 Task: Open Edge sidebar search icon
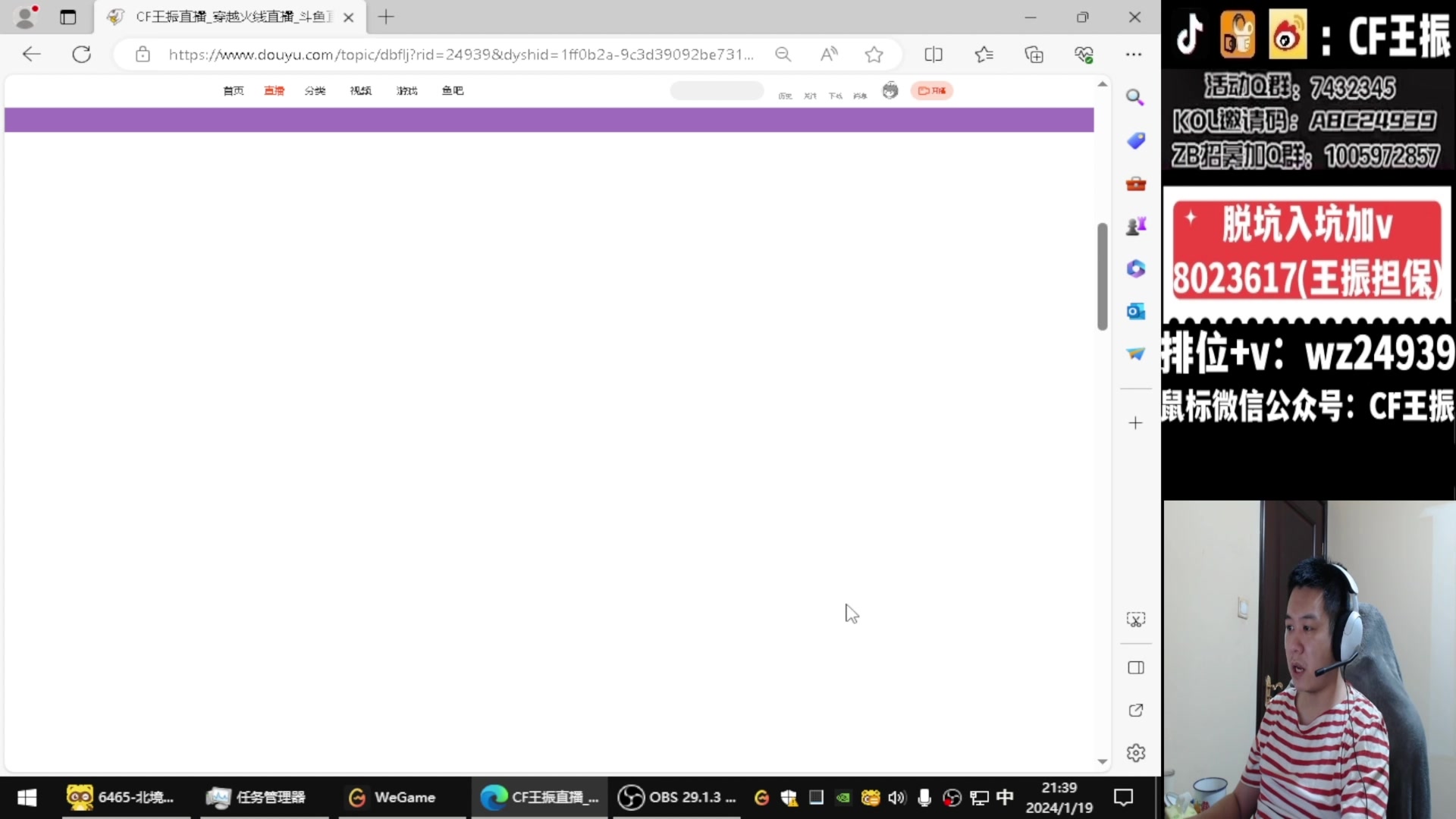1135,97
